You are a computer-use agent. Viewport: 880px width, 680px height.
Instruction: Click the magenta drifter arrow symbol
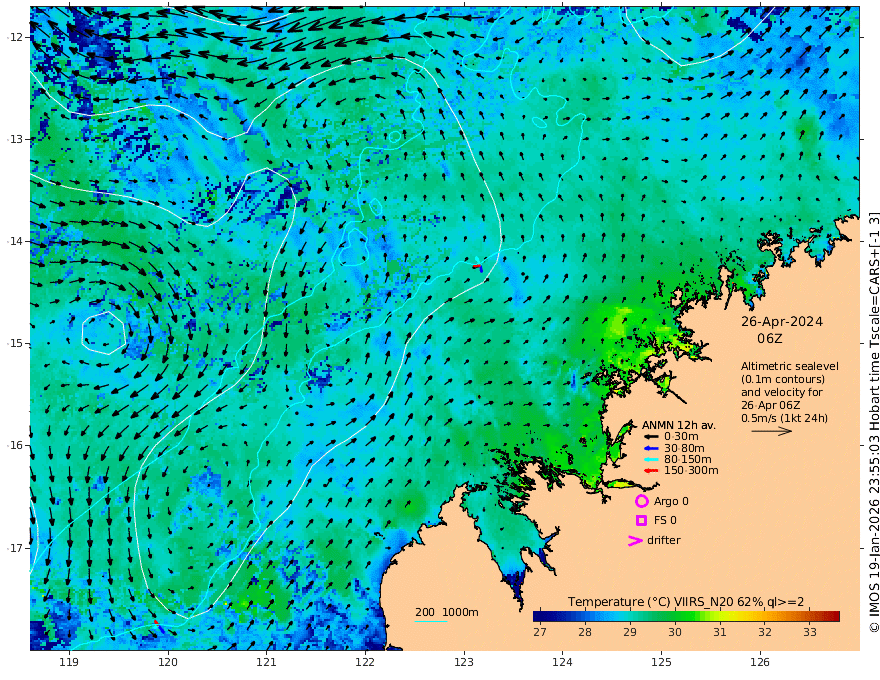tap(635, 540)
